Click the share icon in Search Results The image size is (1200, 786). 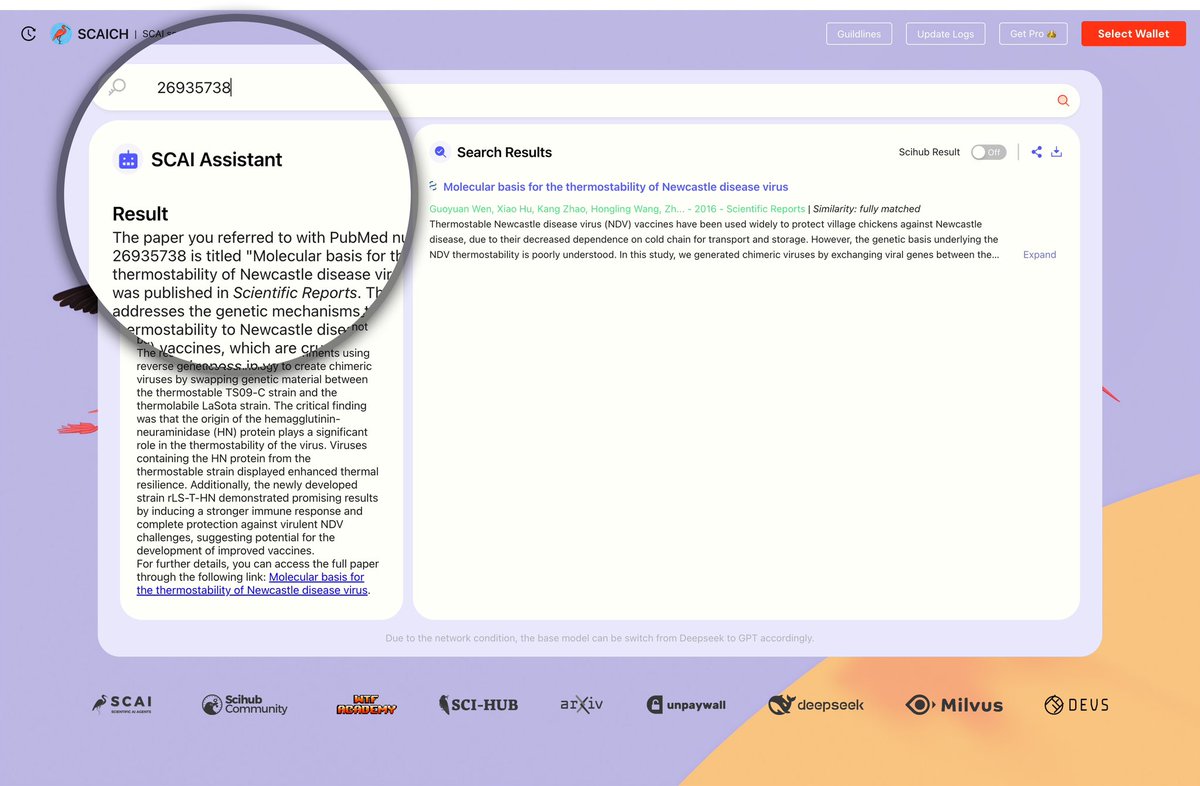tap(1036, 152)
